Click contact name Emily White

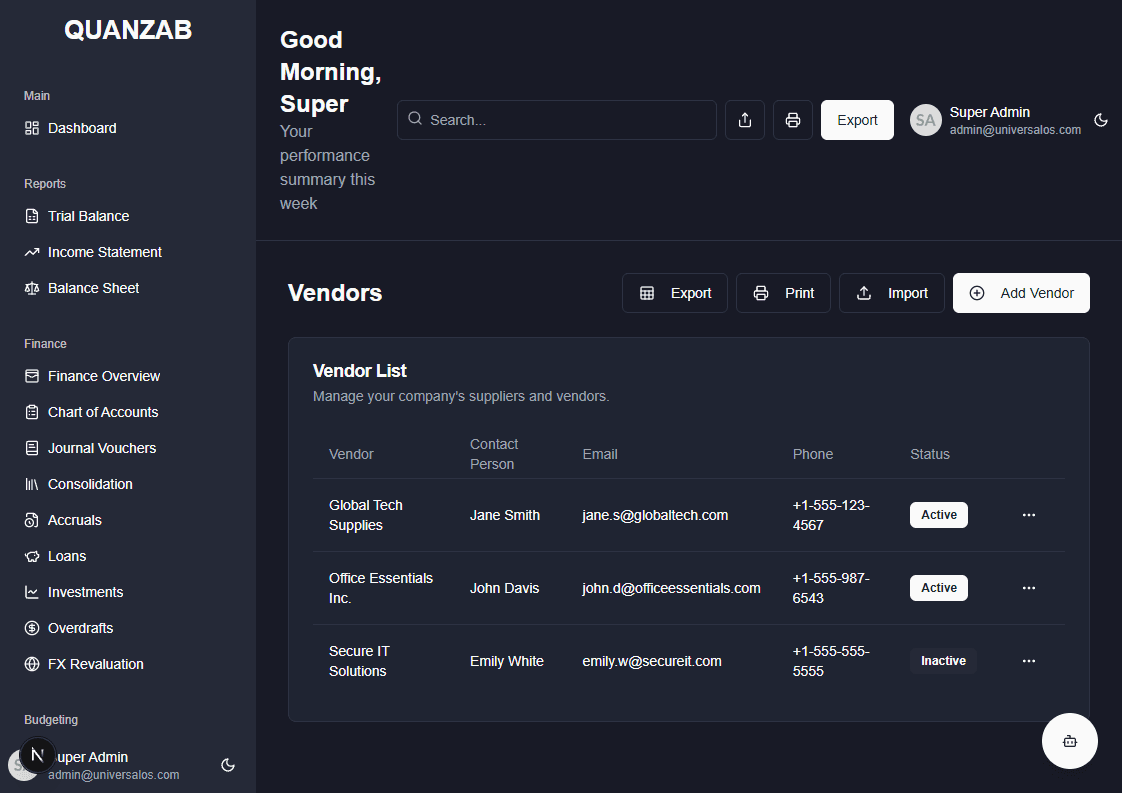(x=507, y=661)
